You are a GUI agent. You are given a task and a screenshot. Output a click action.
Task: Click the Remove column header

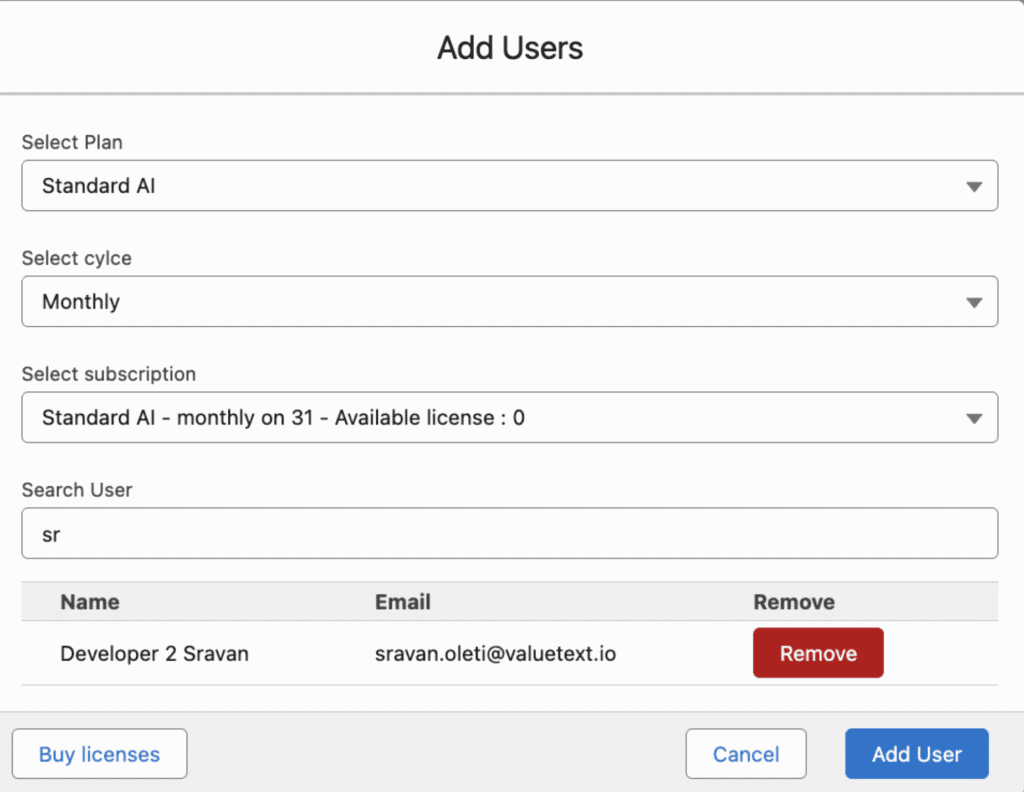click(794, 602)
